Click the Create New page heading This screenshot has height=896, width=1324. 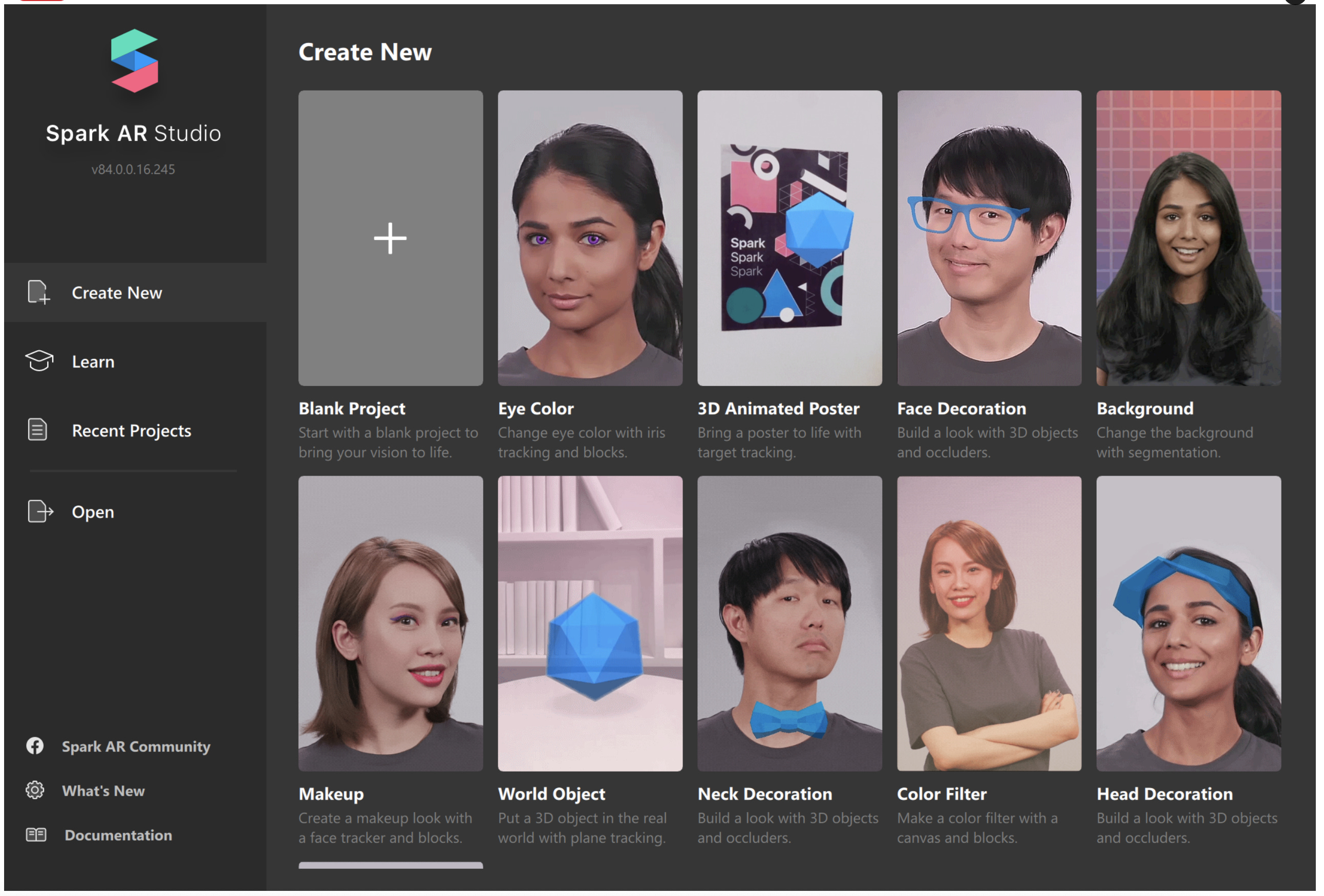tap(365, 52)
